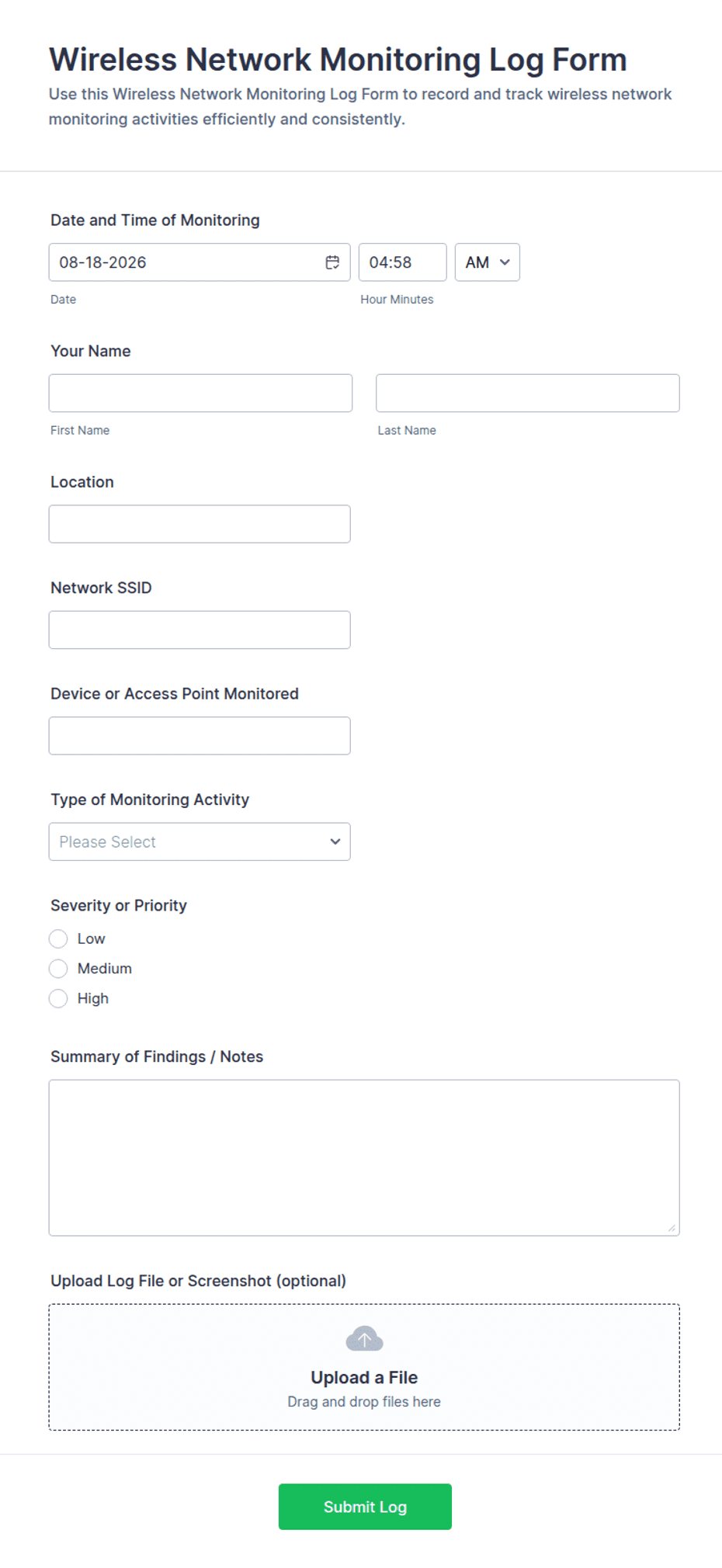
Task: Select High severity radio button
Action: 58,999
